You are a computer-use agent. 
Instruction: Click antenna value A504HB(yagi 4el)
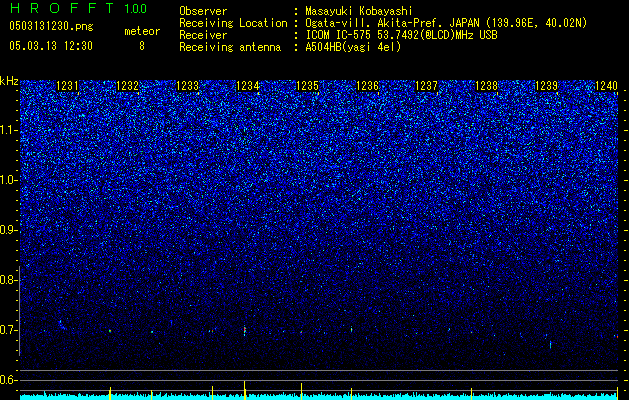point(353,47)
